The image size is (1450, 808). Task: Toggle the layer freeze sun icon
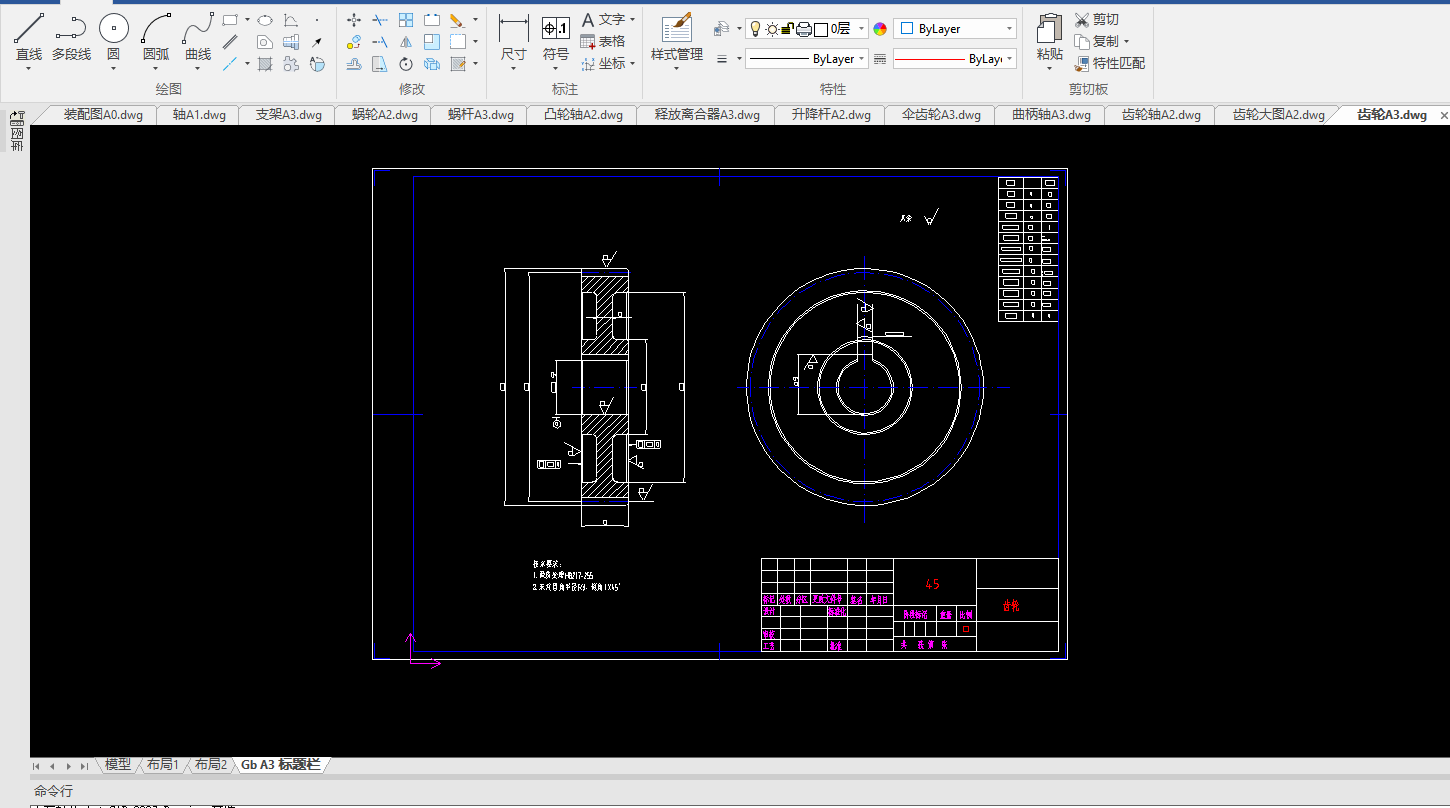pos(772,29)
